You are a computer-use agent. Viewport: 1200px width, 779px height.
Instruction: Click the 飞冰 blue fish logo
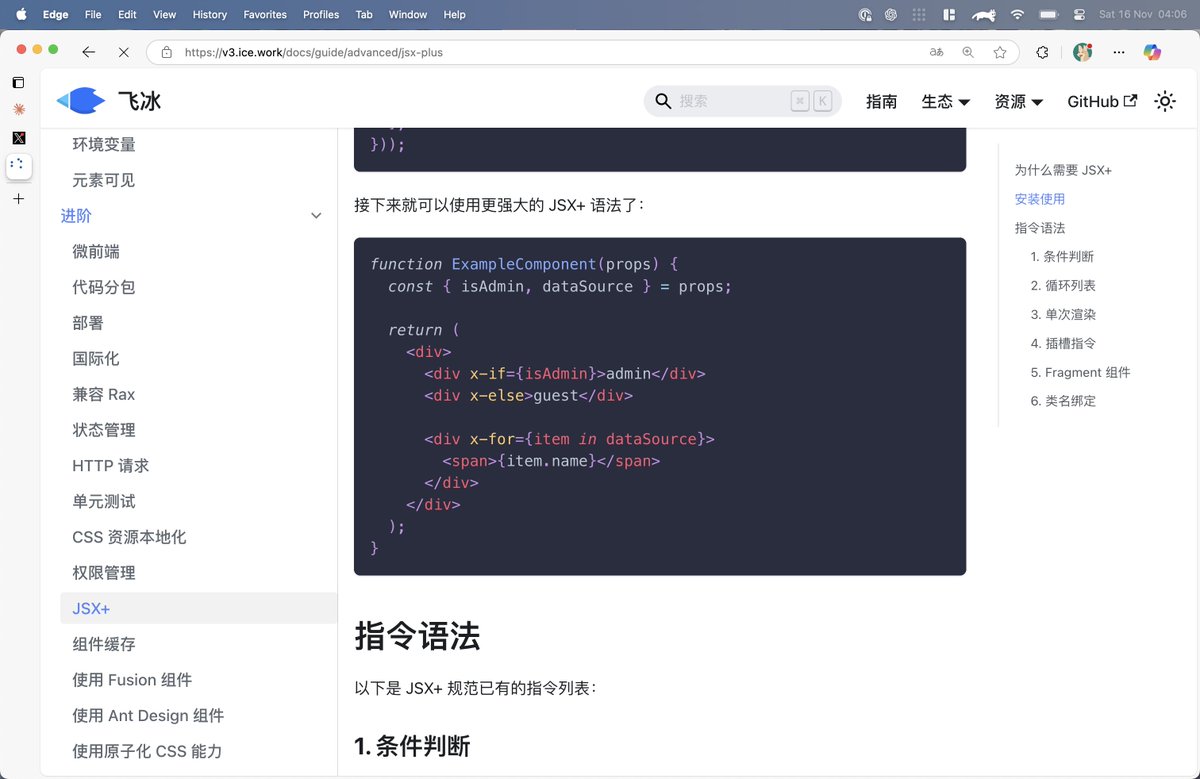(x=81, y=100)
